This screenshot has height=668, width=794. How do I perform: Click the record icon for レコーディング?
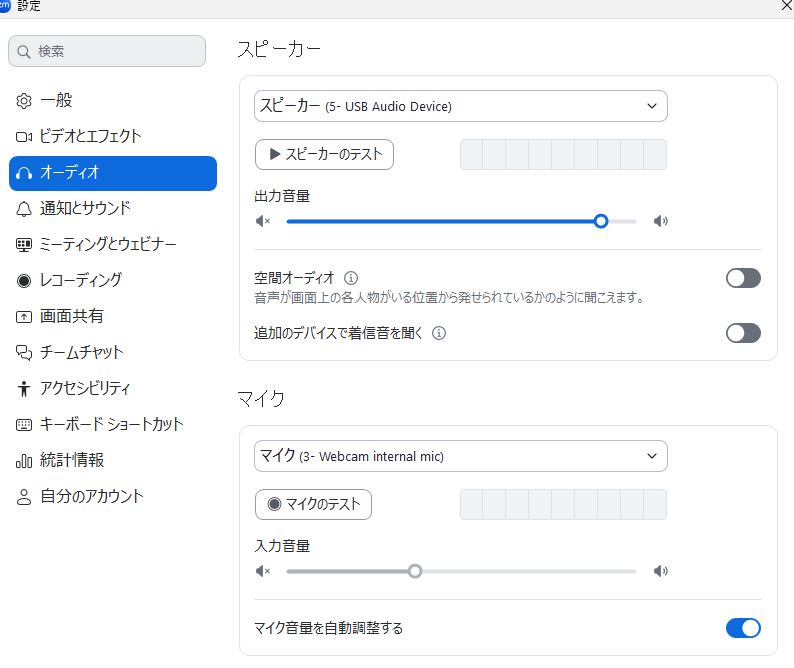click(x=25, y=281)
